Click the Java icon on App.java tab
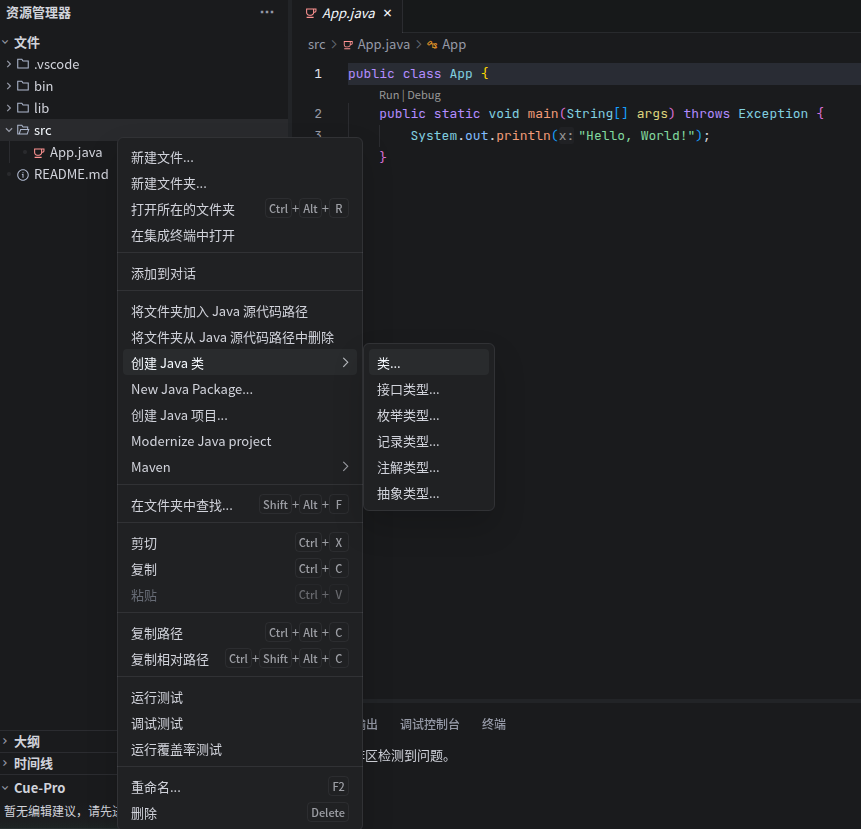This screenshot has height=829, width=861. [311, 13]
